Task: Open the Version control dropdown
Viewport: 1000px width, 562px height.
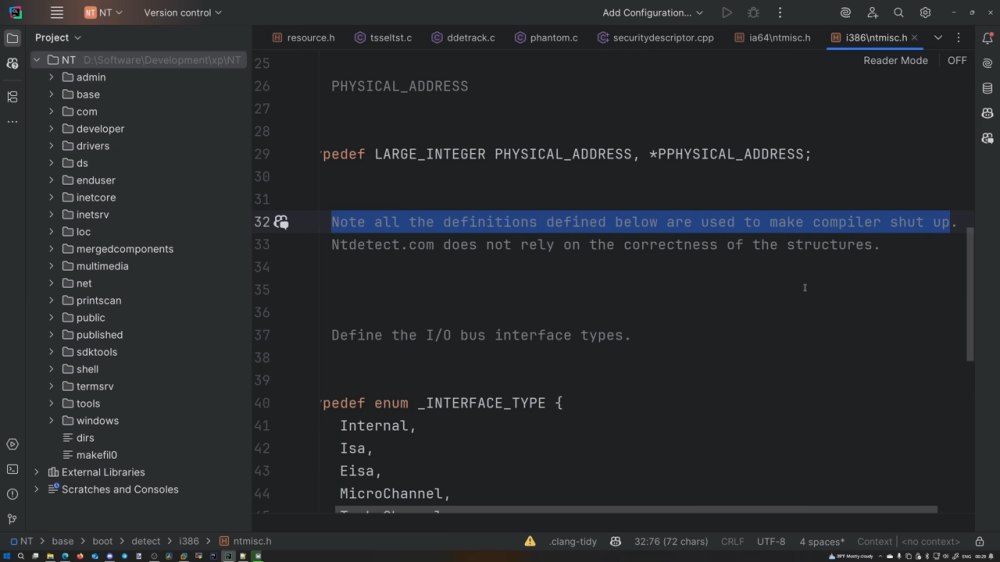Action: tap(182, 13)
